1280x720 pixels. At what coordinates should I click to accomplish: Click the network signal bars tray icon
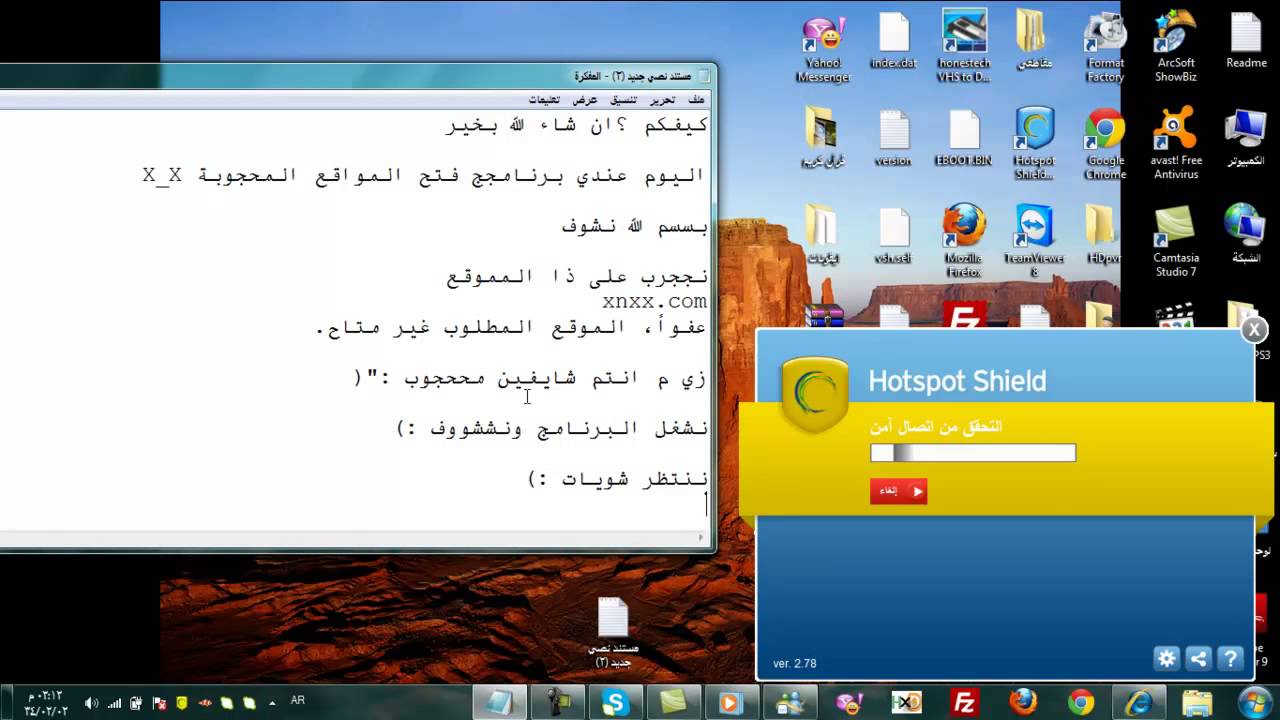click(x=114, y=703)
